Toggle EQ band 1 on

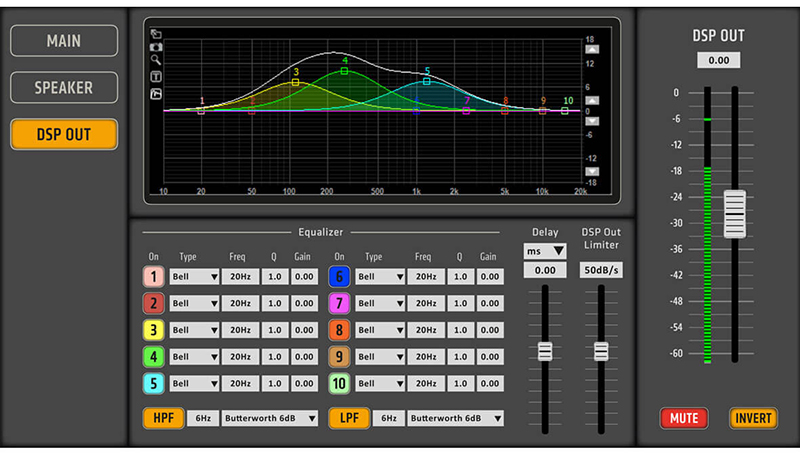tap(154, 276)
